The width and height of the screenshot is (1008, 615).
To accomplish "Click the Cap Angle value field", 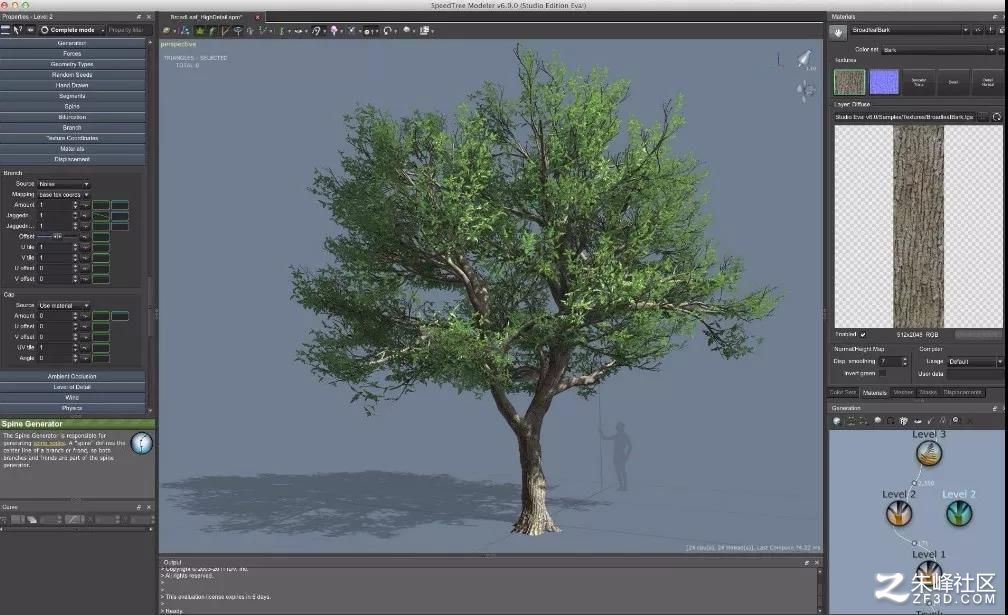I will click(x=55, y=358).
